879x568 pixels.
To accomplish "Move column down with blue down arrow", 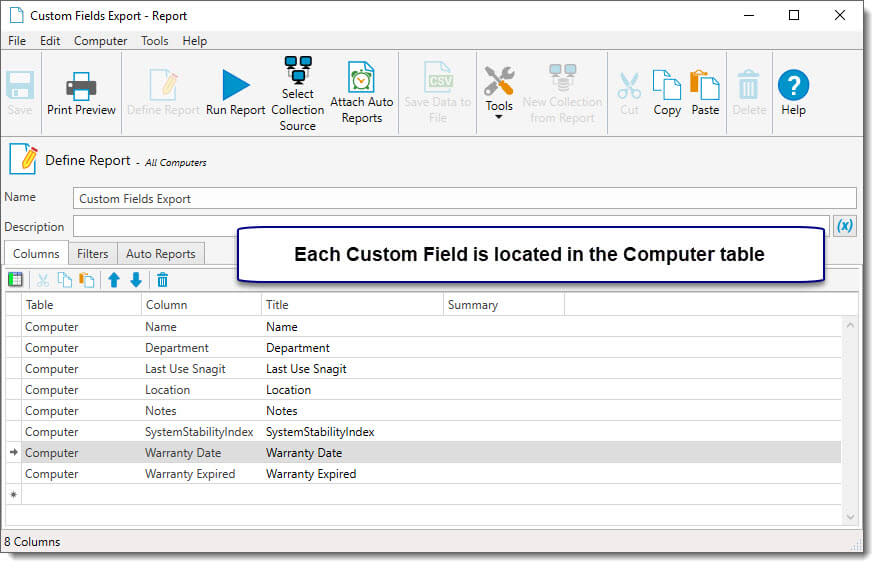I will (x=136, y=279).
